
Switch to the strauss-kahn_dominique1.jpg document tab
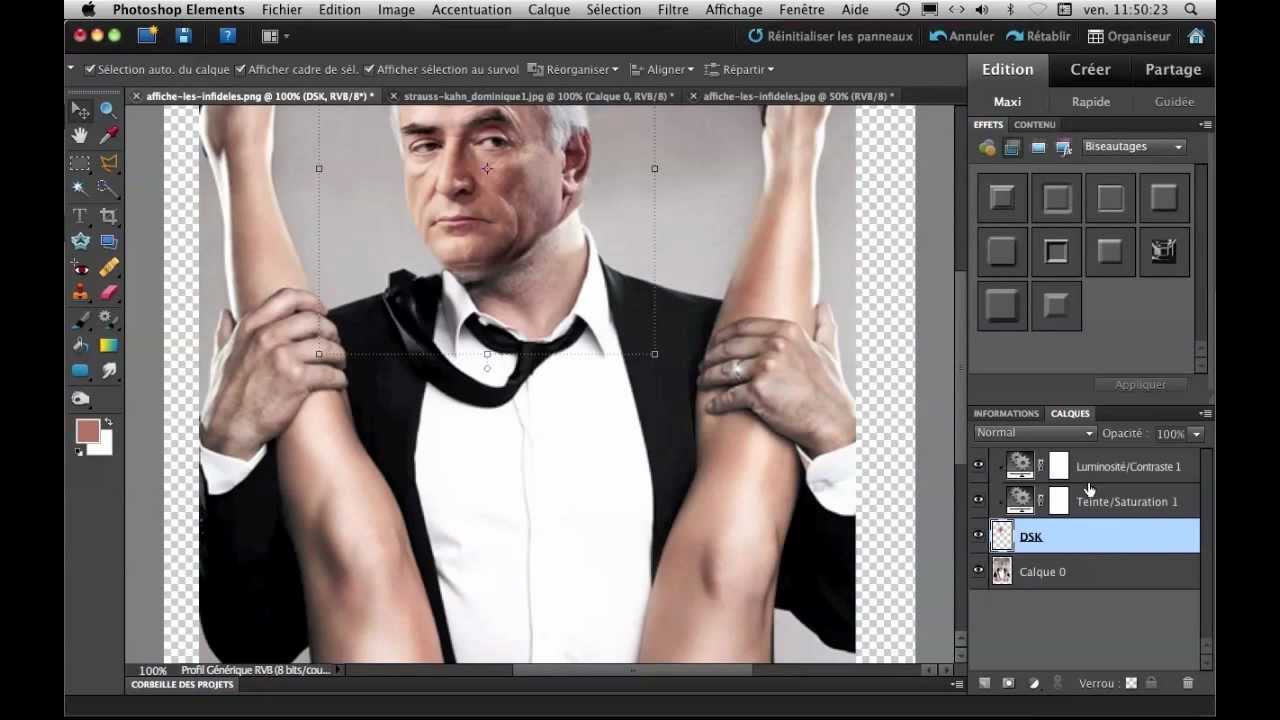532,96
